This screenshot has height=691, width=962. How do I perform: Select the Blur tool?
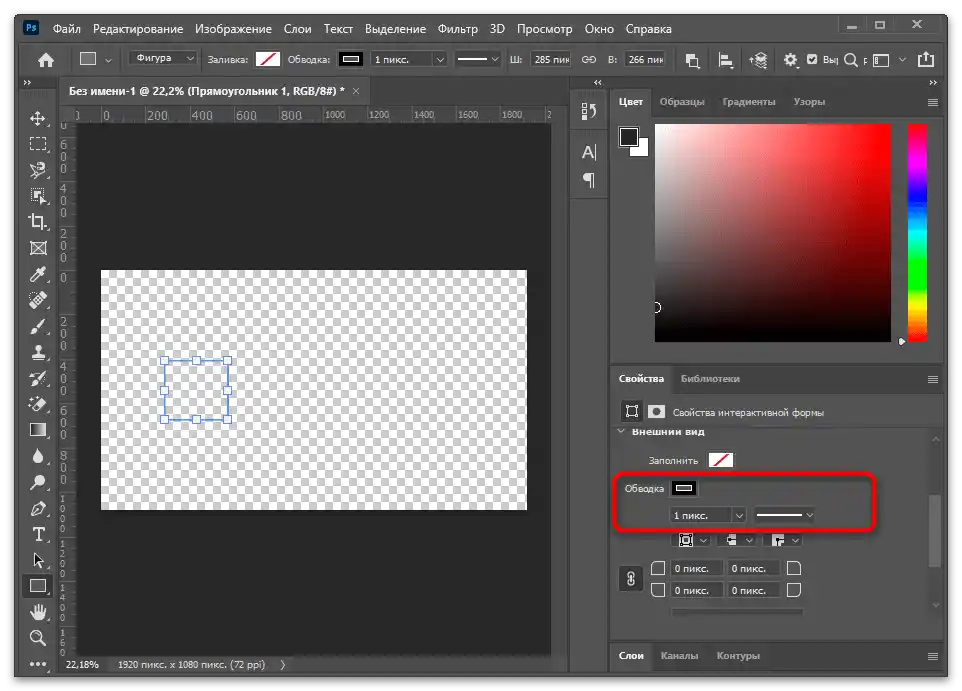coord(38,456)
